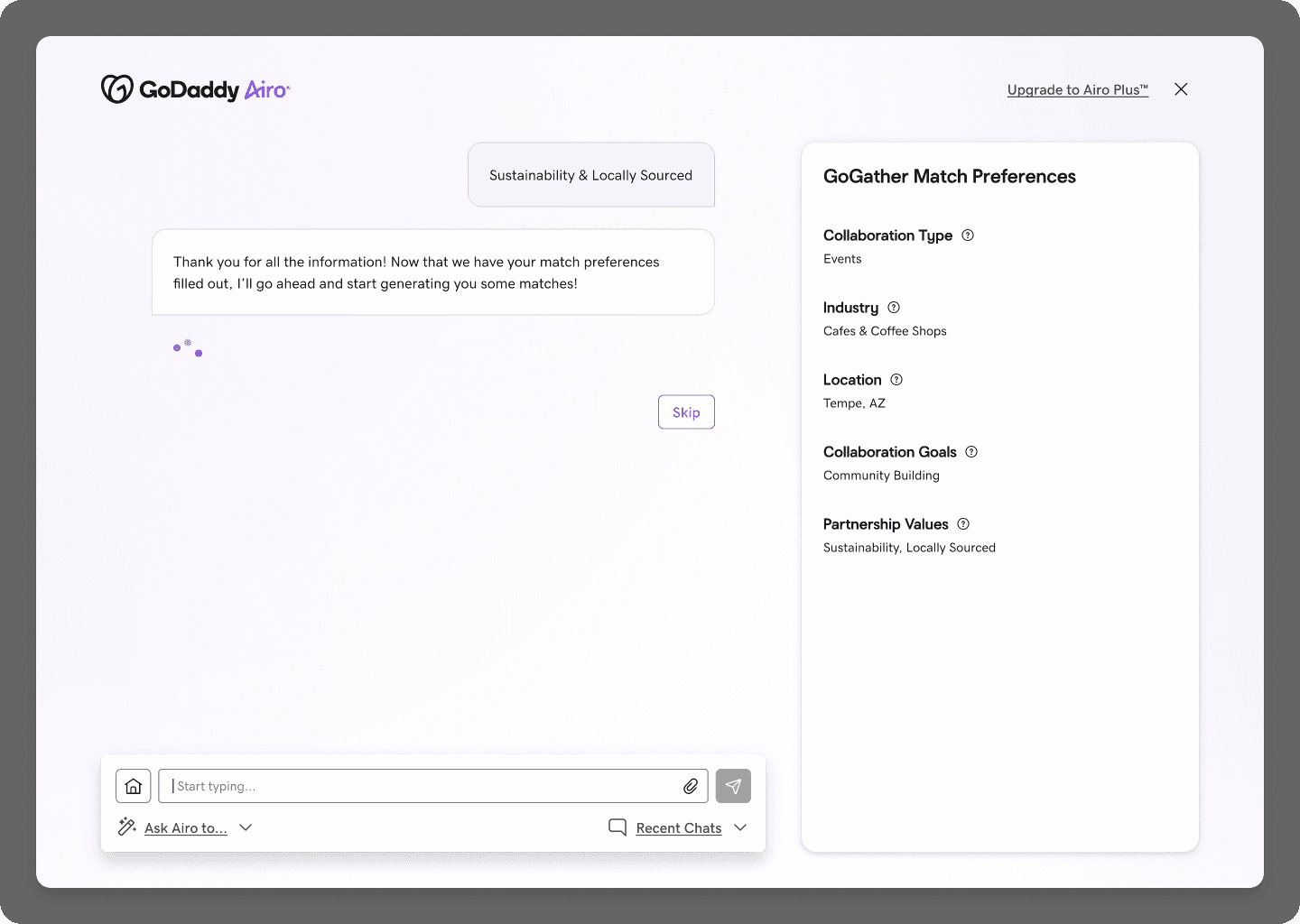Image resolution: width=1300 pixels, height=924 pixels.
Task: Open help icon next to Collaboration Type
Action: pos(968,236)
